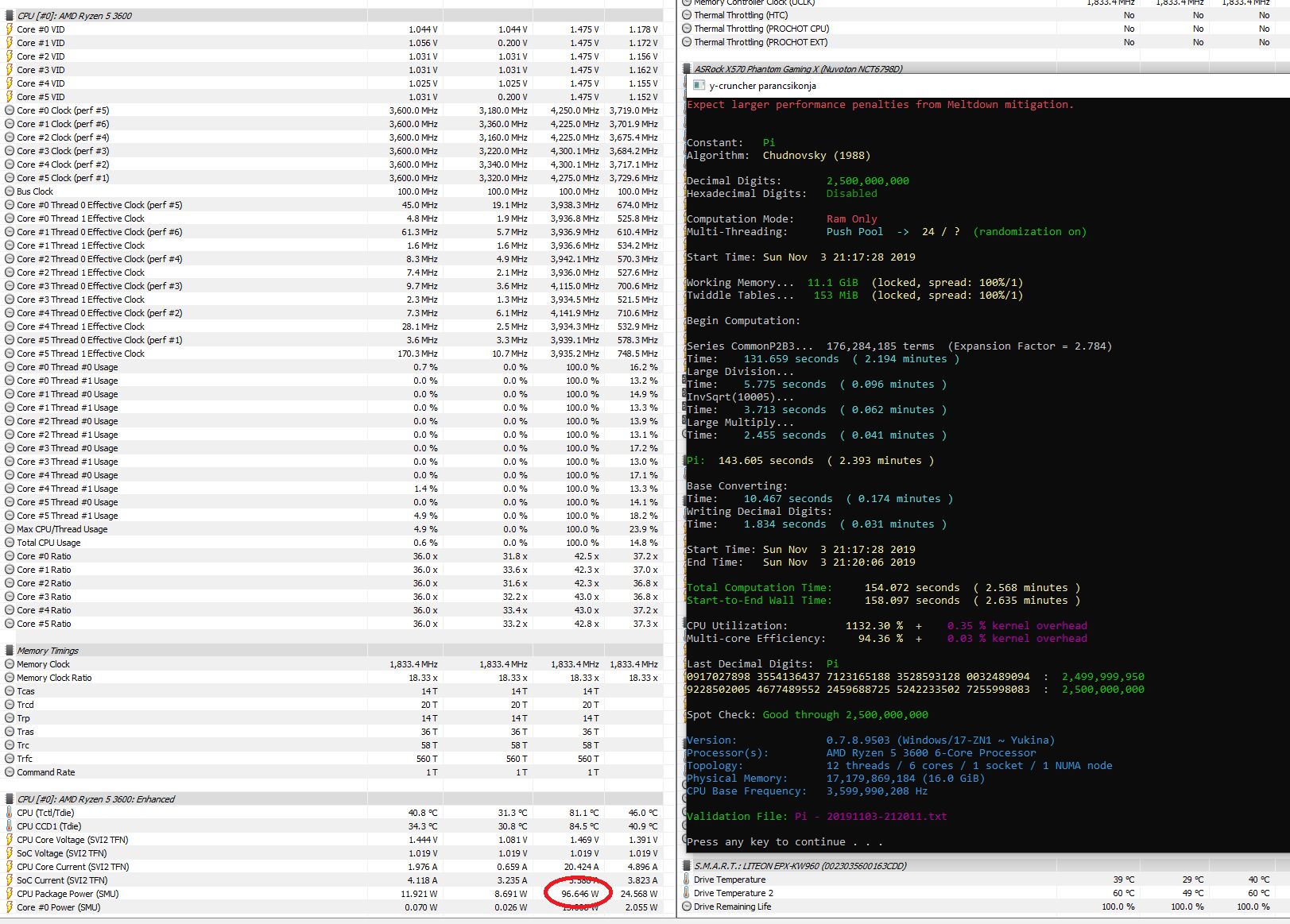The image size is (1290, 924).
Task: Click the clock icon next to Bus Clock
Action: [10, 191]
